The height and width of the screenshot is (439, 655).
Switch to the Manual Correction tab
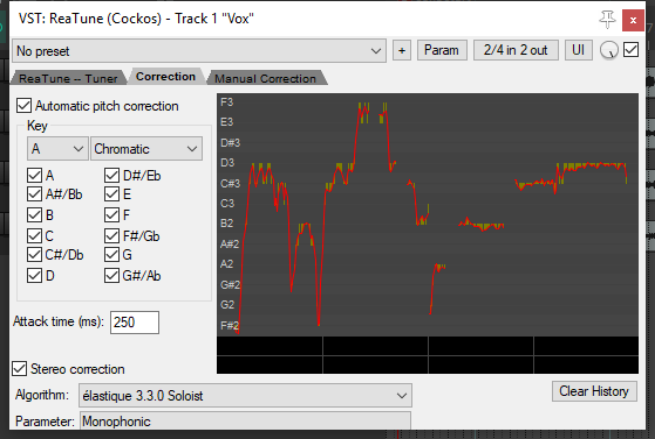(265, 78)
